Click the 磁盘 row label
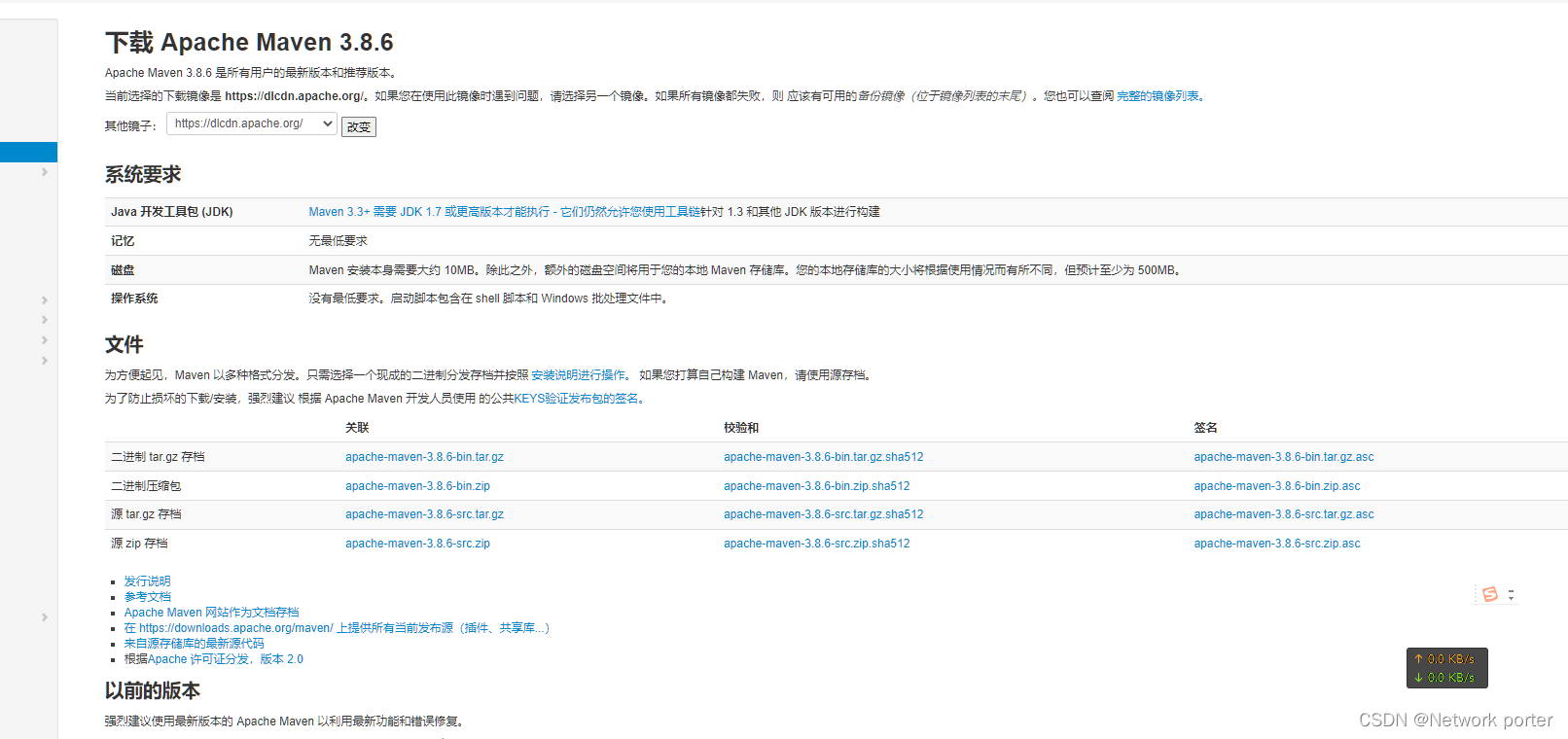 (123, 270)
